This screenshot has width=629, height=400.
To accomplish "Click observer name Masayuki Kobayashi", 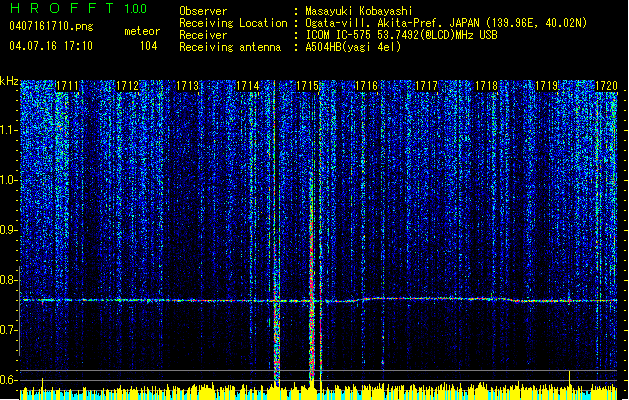I will click(359, 11).
